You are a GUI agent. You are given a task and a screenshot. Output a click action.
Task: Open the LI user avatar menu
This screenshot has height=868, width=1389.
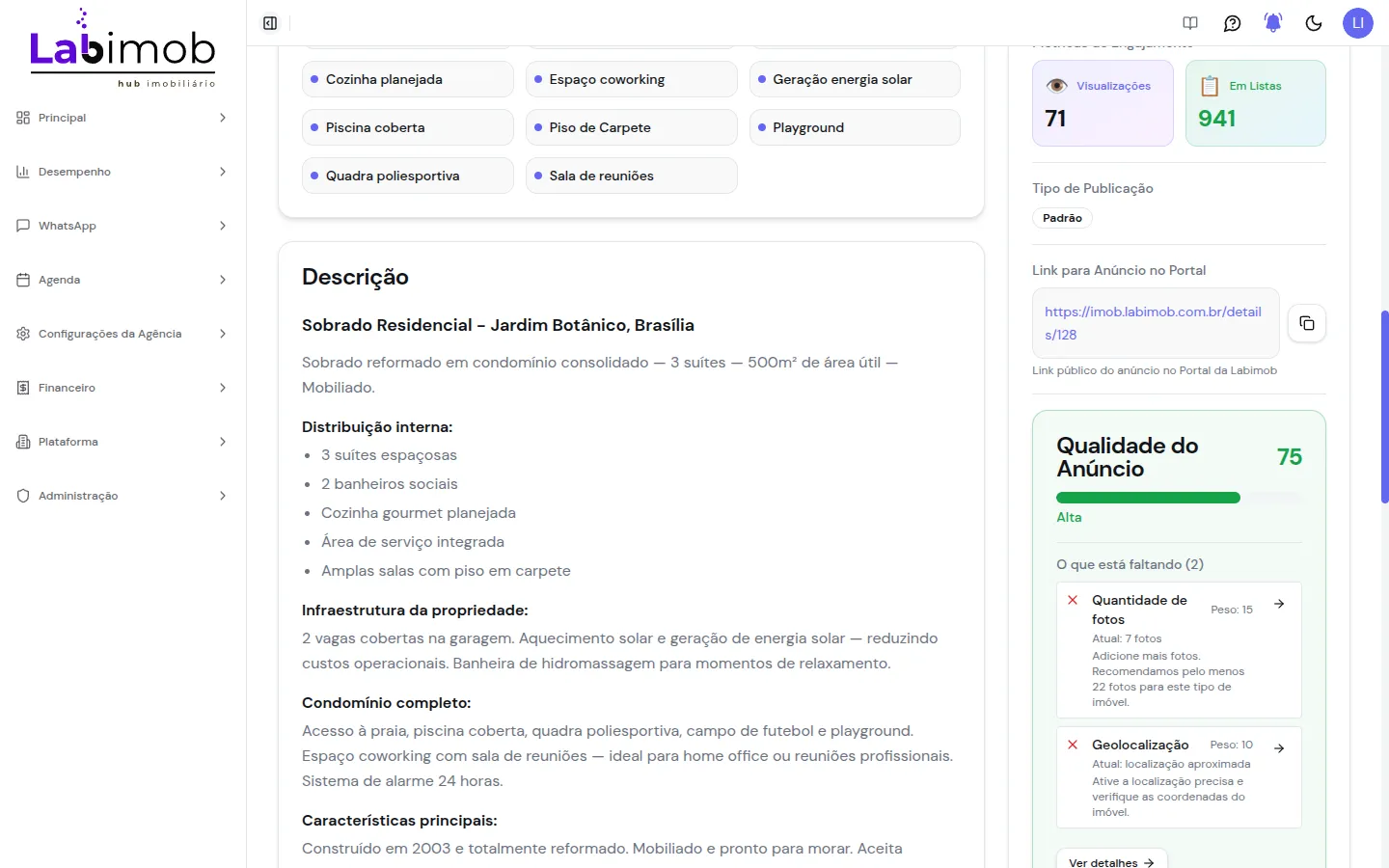click(1357, 23)
